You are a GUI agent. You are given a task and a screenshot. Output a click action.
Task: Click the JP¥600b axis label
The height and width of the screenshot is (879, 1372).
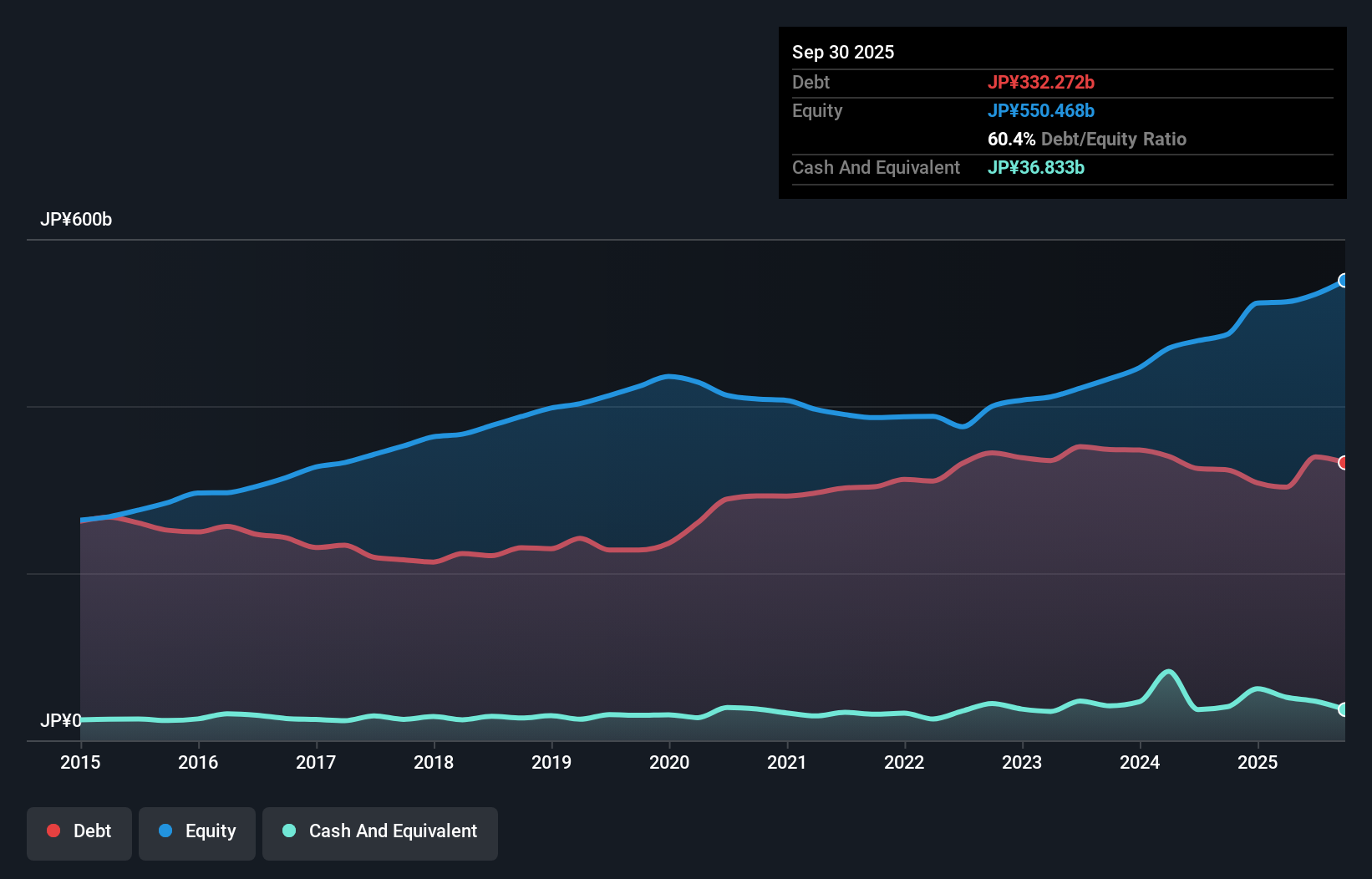coord(76,220)
